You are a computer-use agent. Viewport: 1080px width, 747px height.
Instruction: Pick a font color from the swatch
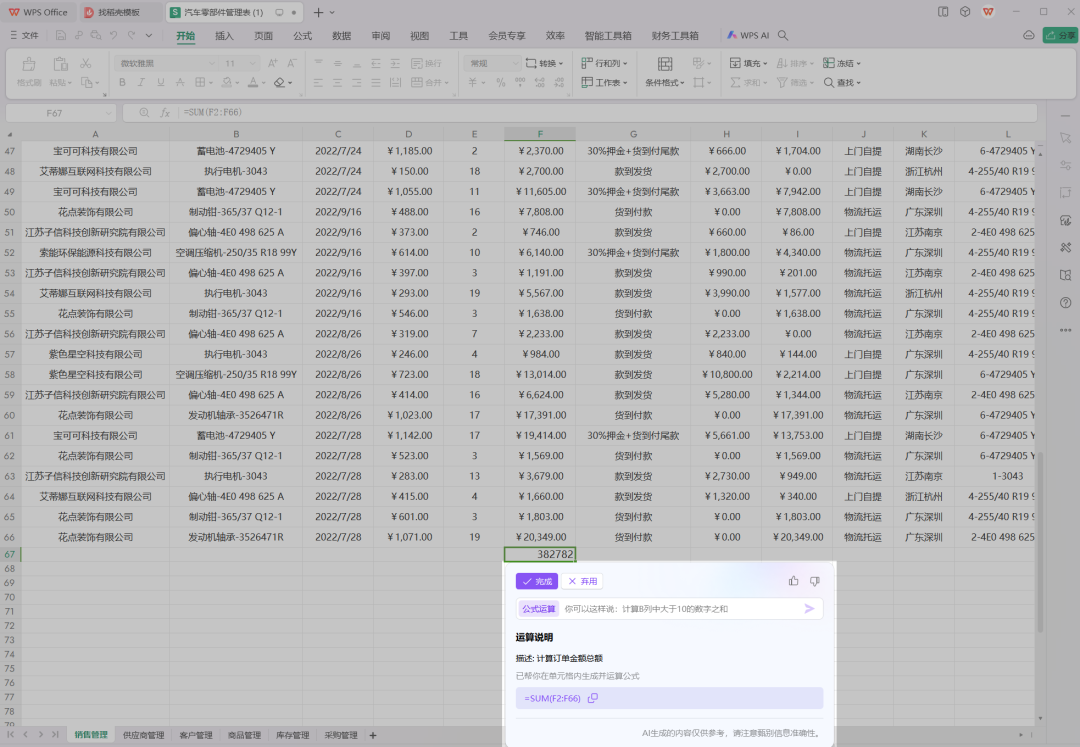coord(252,81)
